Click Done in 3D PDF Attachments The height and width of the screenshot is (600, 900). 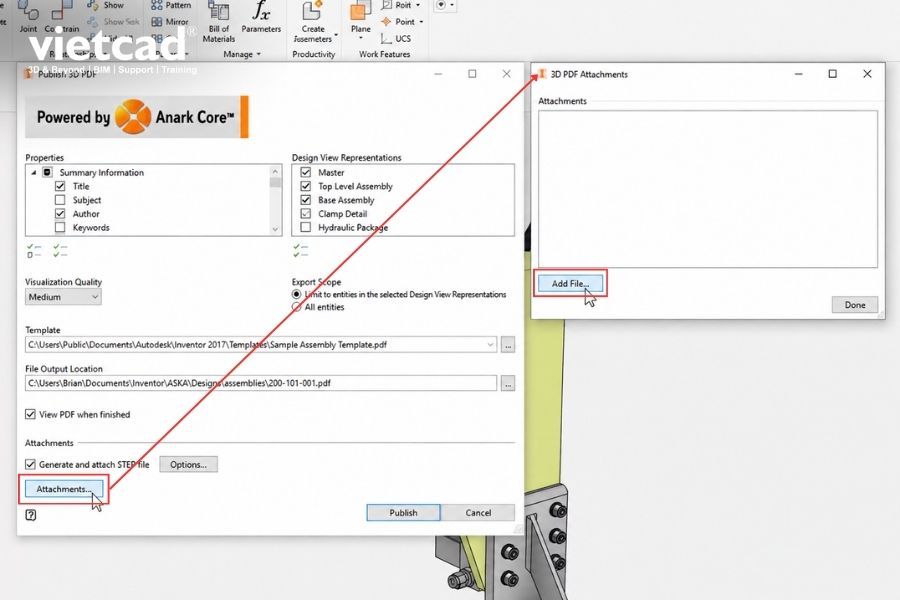[x=855, y=305]
